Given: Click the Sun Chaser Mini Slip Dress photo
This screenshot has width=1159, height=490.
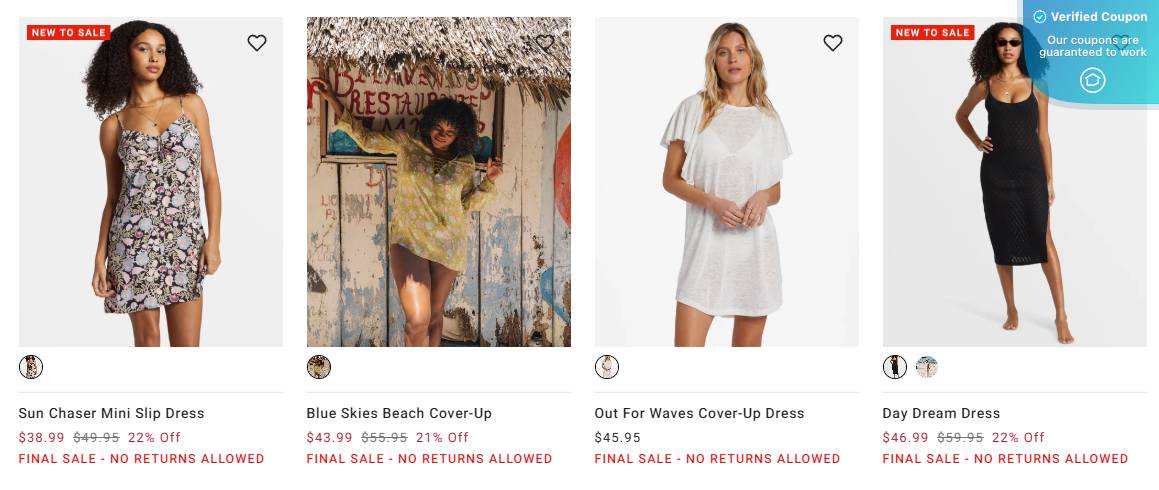Looking at the screenshot, I should (x=151, y=200).
